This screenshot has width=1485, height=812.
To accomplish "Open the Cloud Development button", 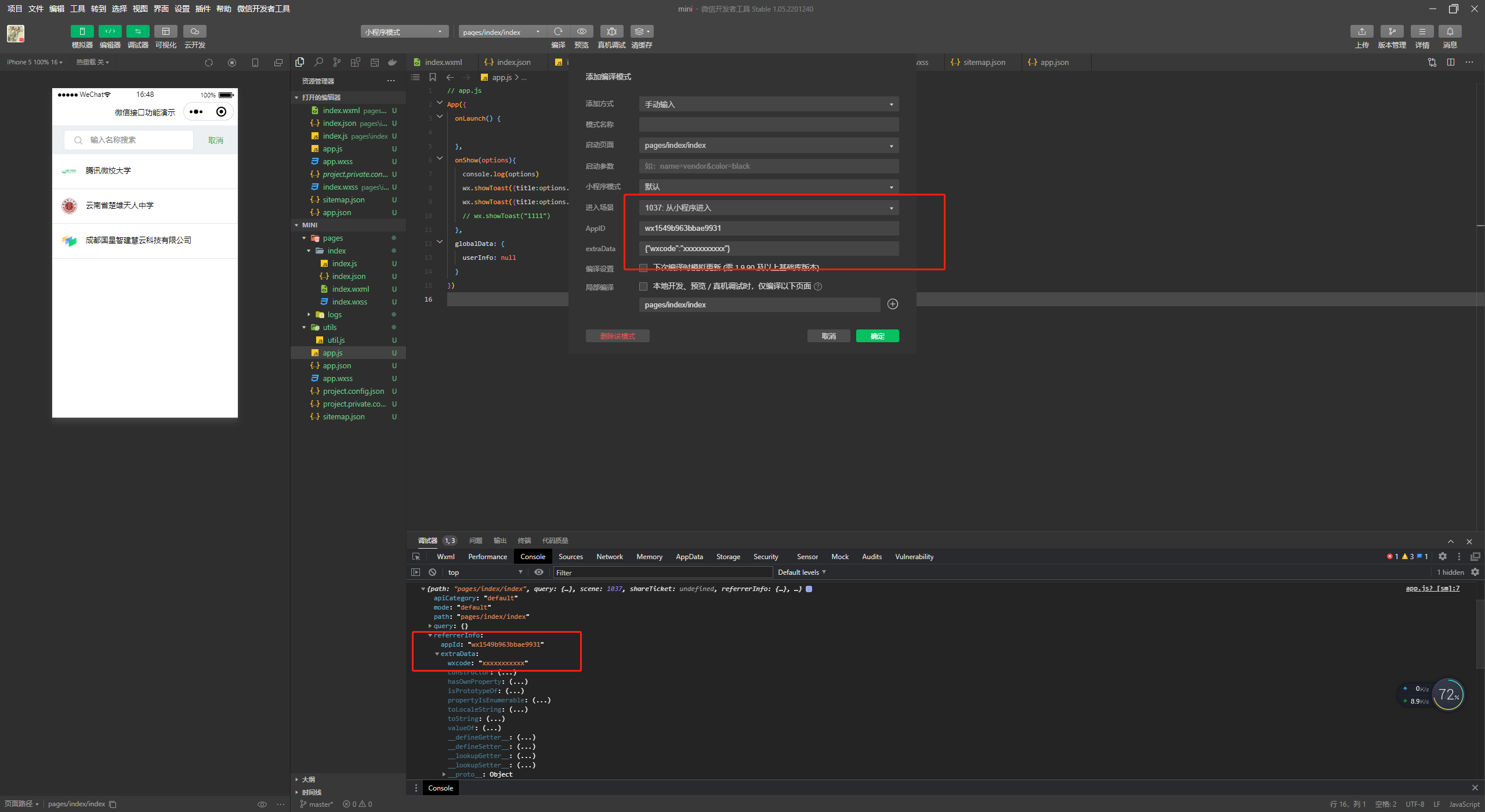I will (x=194, y=31).
